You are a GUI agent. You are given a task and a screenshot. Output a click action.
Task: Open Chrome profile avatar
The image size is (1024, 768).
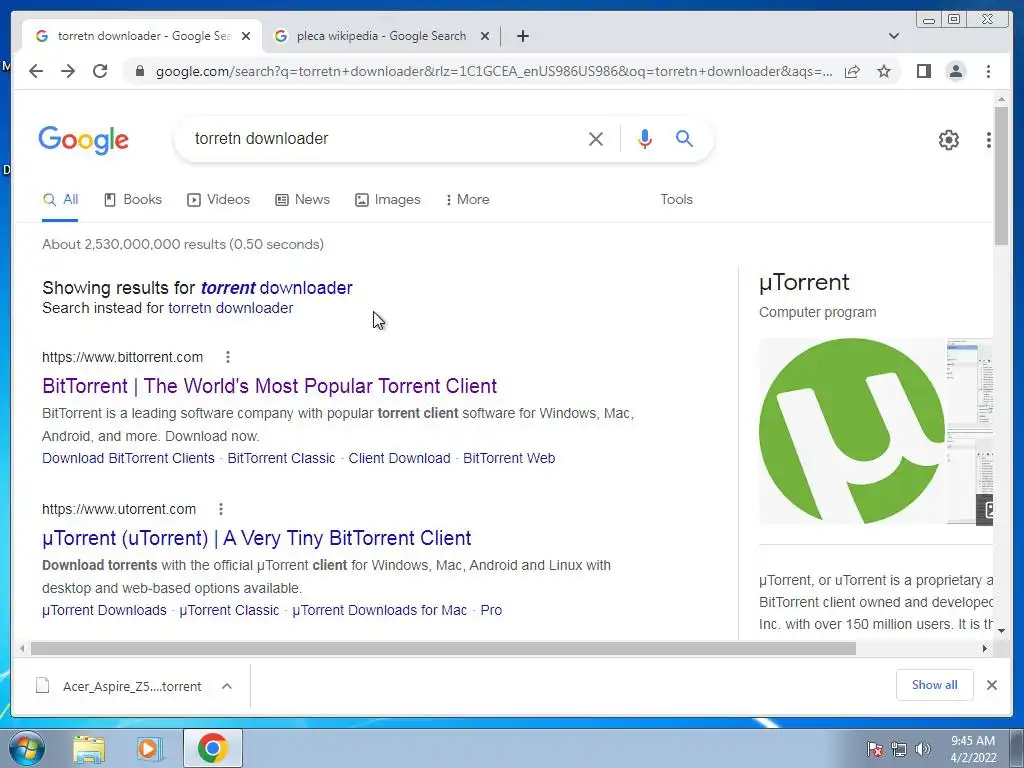click(x=956, y=71)
